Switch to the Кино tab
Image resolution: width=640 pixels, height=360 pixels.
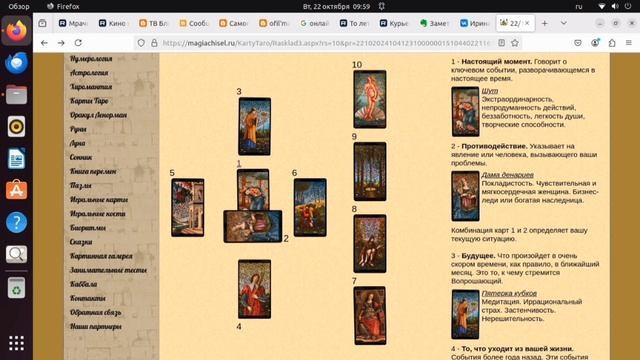[x=113, y=23]
